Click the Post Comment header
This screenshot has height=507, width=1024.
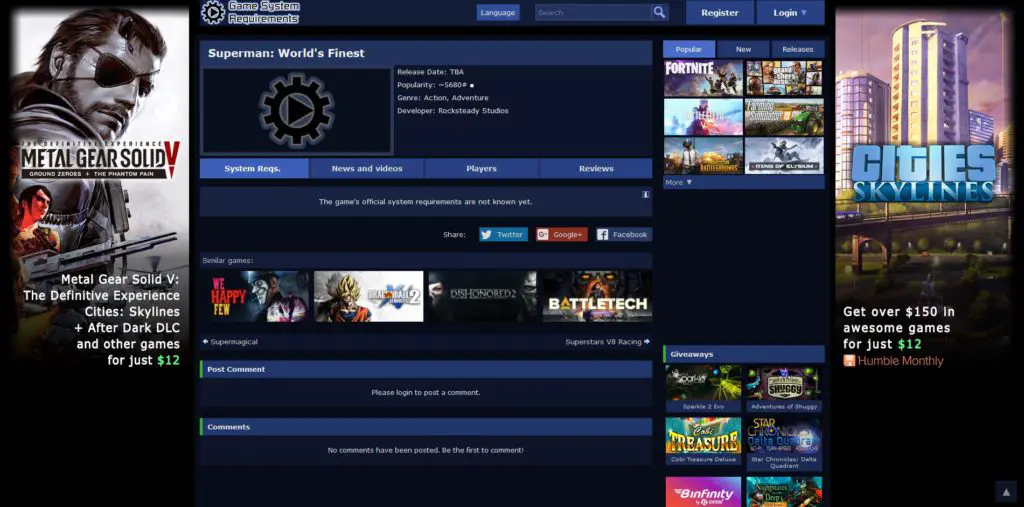(x=426, y=369)
